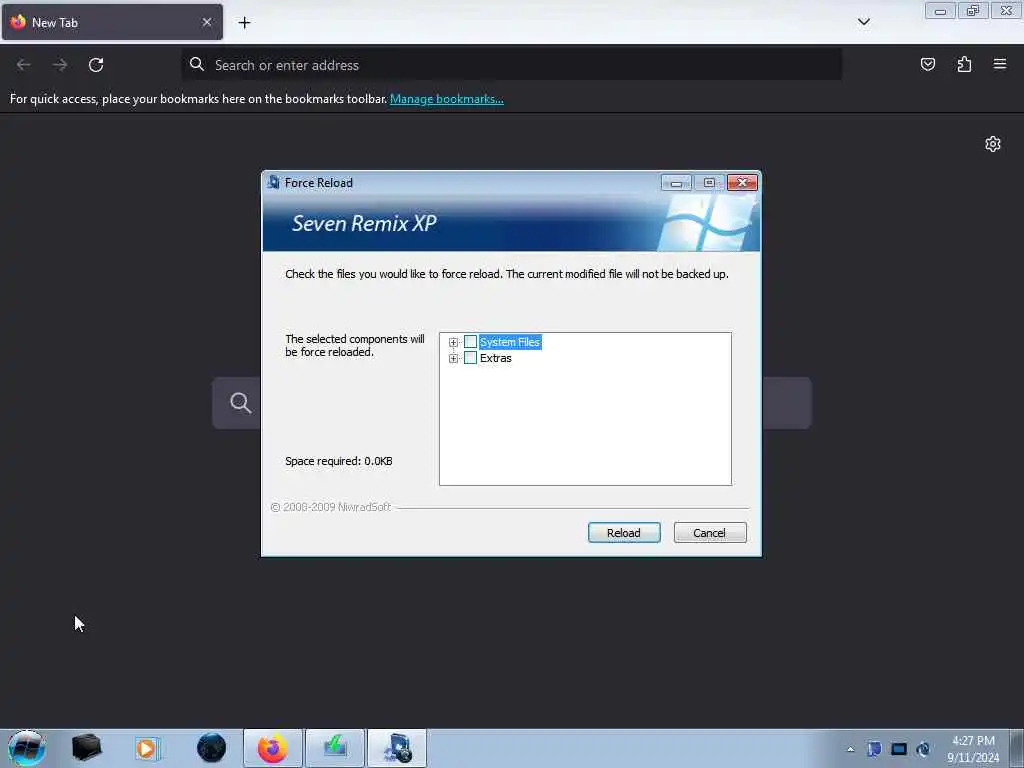Viewport: 1024px width, 768px height.
Task: Click the search magnifier on New Tab page
Action: pos(240,403)
